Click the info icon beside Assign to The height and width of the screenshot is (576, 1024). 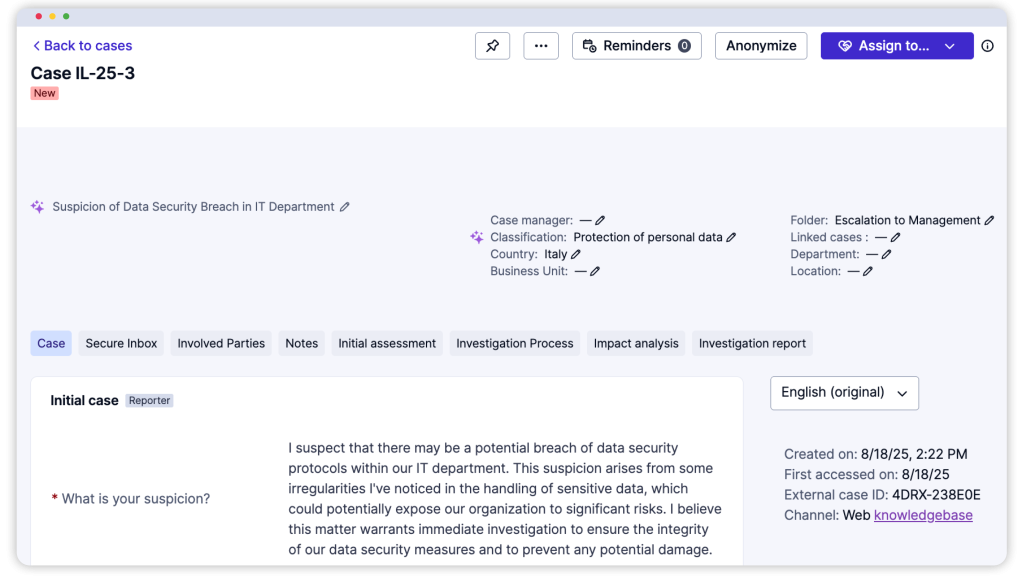(x=987, y=46)
